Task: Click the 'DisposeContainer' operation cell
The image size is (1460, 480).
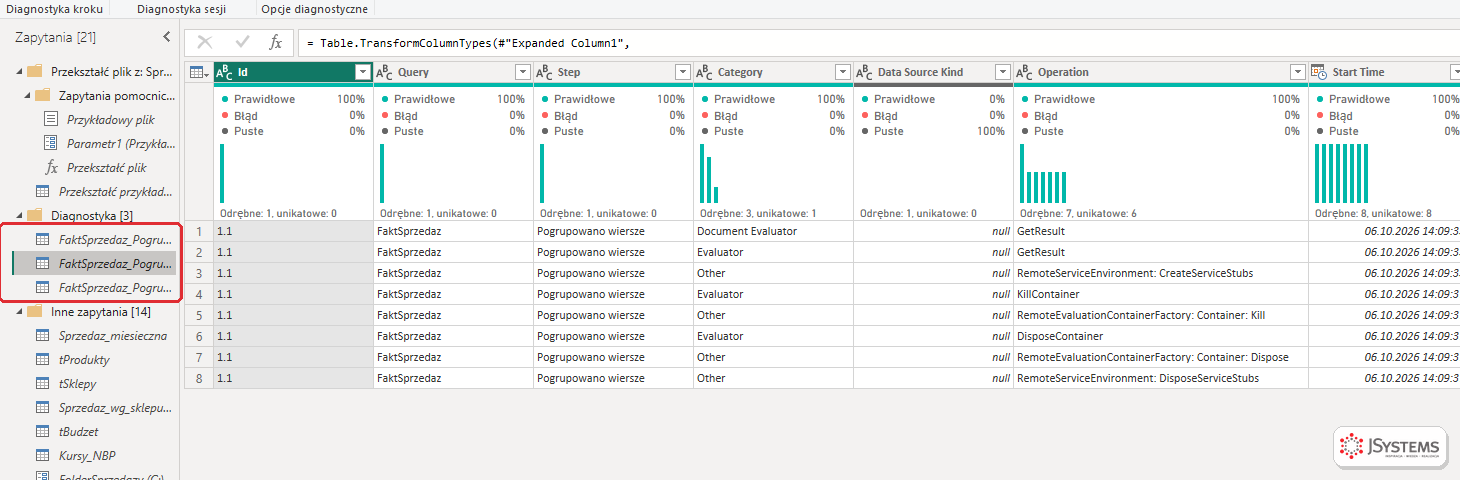Action: pyautogui.click(x=1161, y=336)
